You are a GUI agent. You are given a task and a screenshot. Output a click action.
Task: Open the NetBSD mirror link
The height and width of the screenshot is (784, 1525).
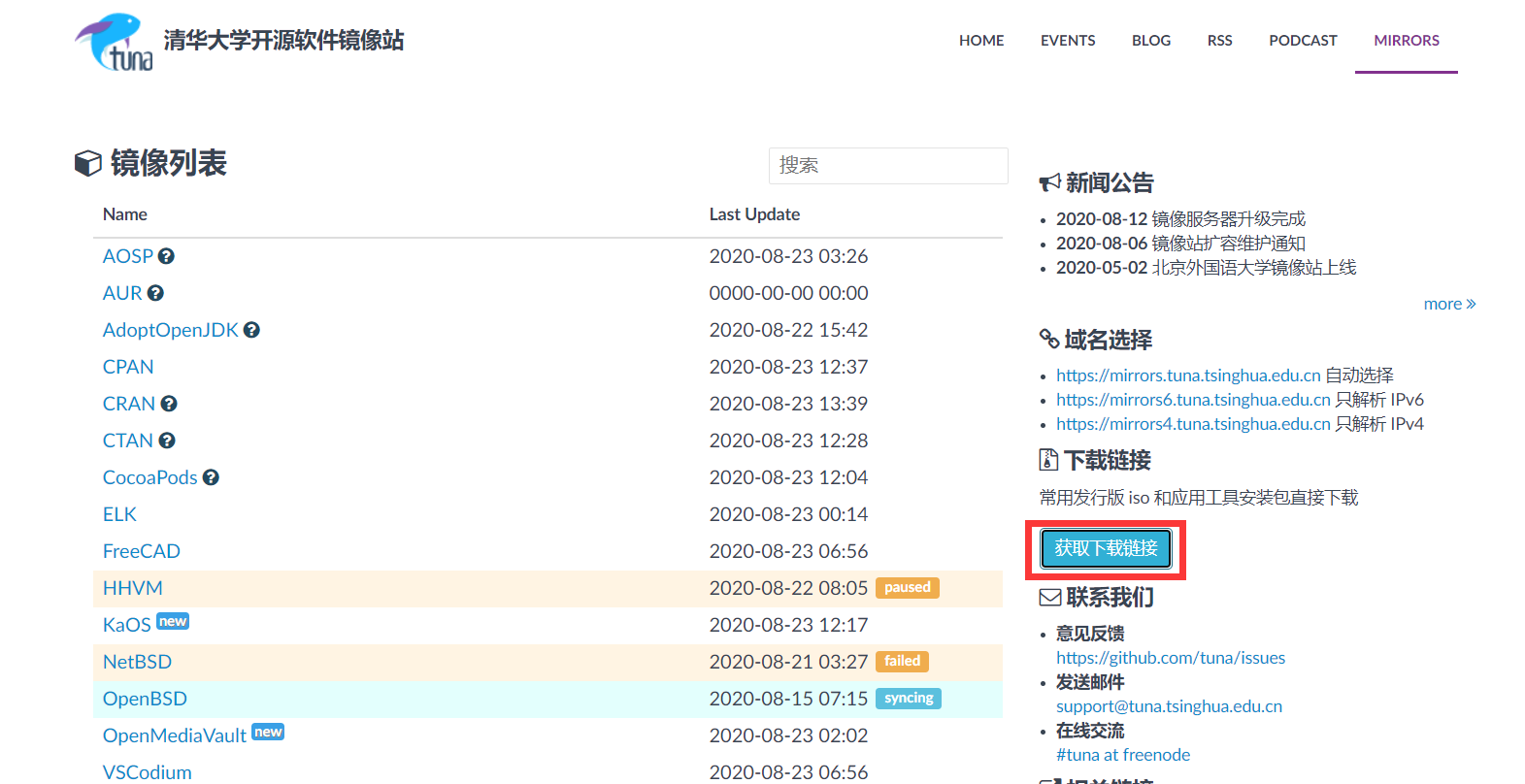[137, 662]
